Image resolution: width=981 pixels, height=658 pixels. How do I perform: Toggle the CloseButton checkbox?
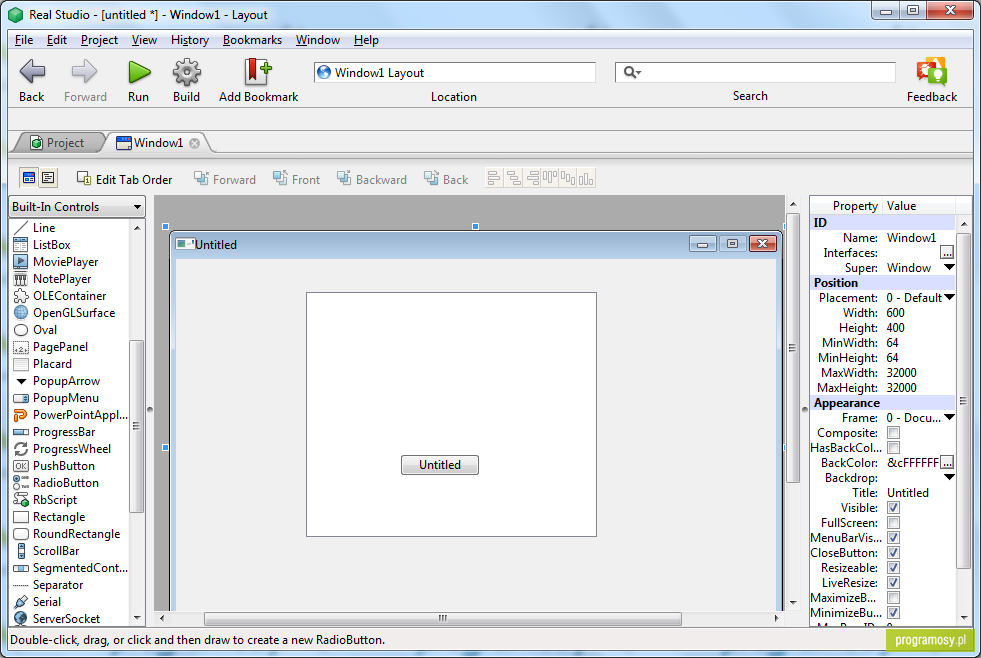click(x=893, y=553)
